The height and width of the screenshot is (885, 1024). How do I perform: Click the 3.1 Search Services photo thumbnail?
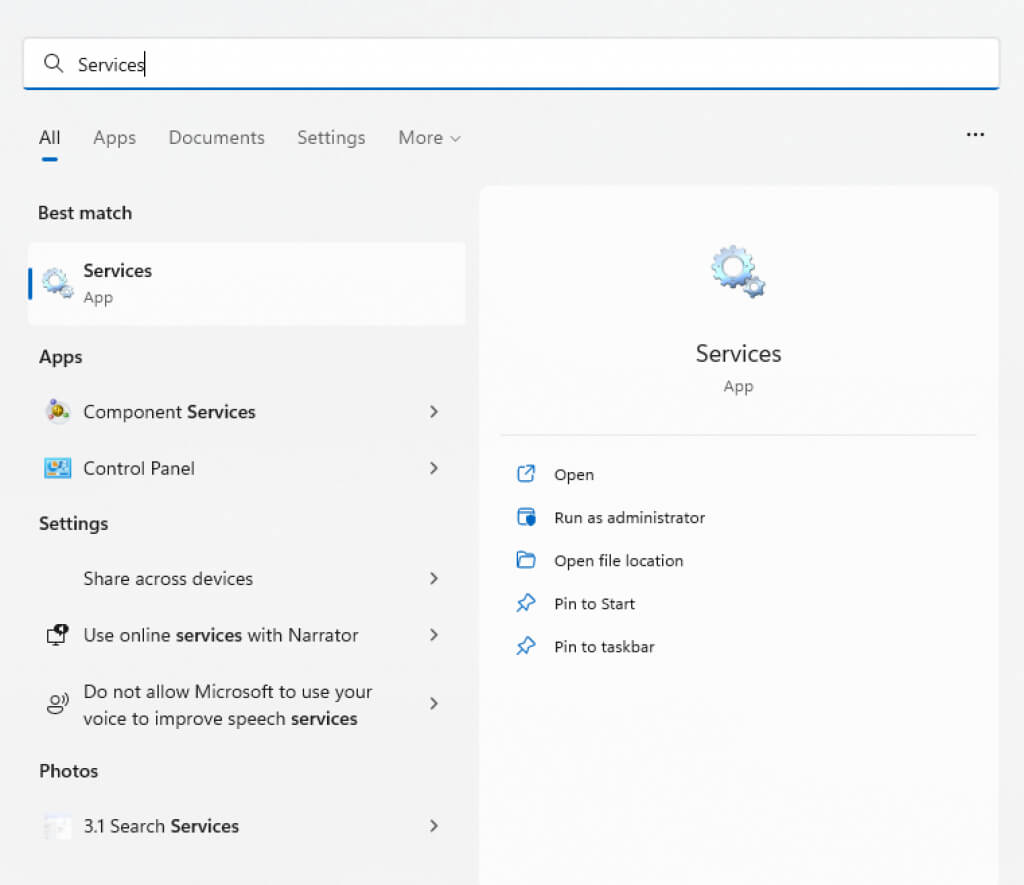click(57, 826)
